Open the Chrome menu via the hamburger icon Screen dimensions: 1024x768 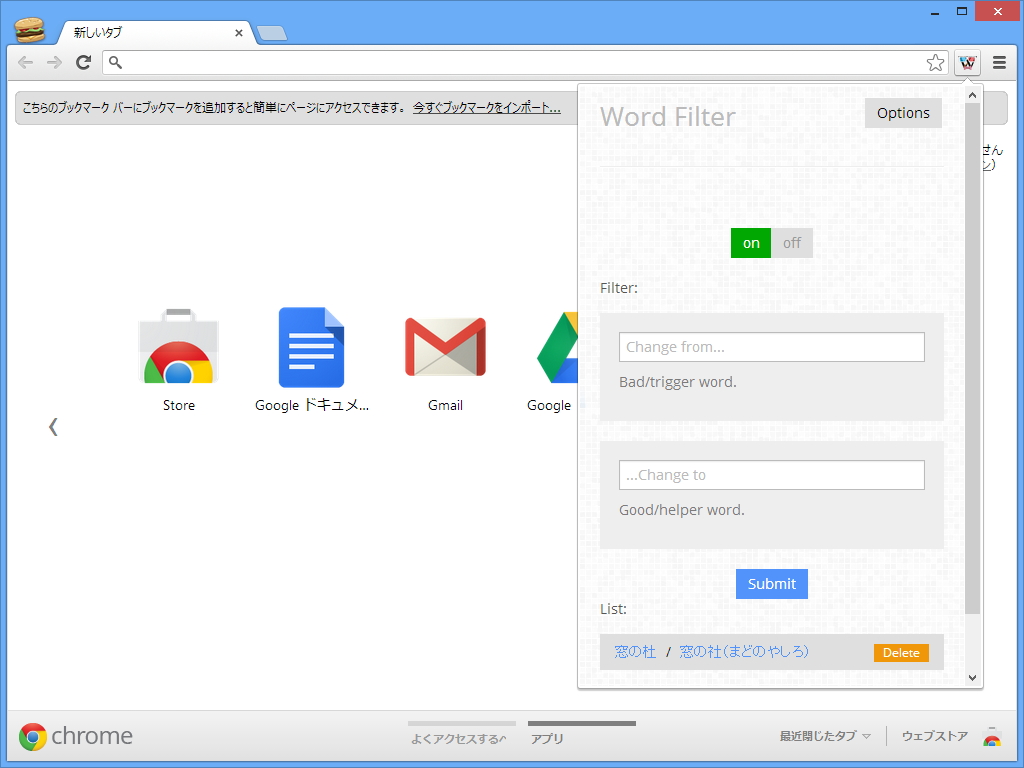pyautogui.click(x=1000, y=62)
